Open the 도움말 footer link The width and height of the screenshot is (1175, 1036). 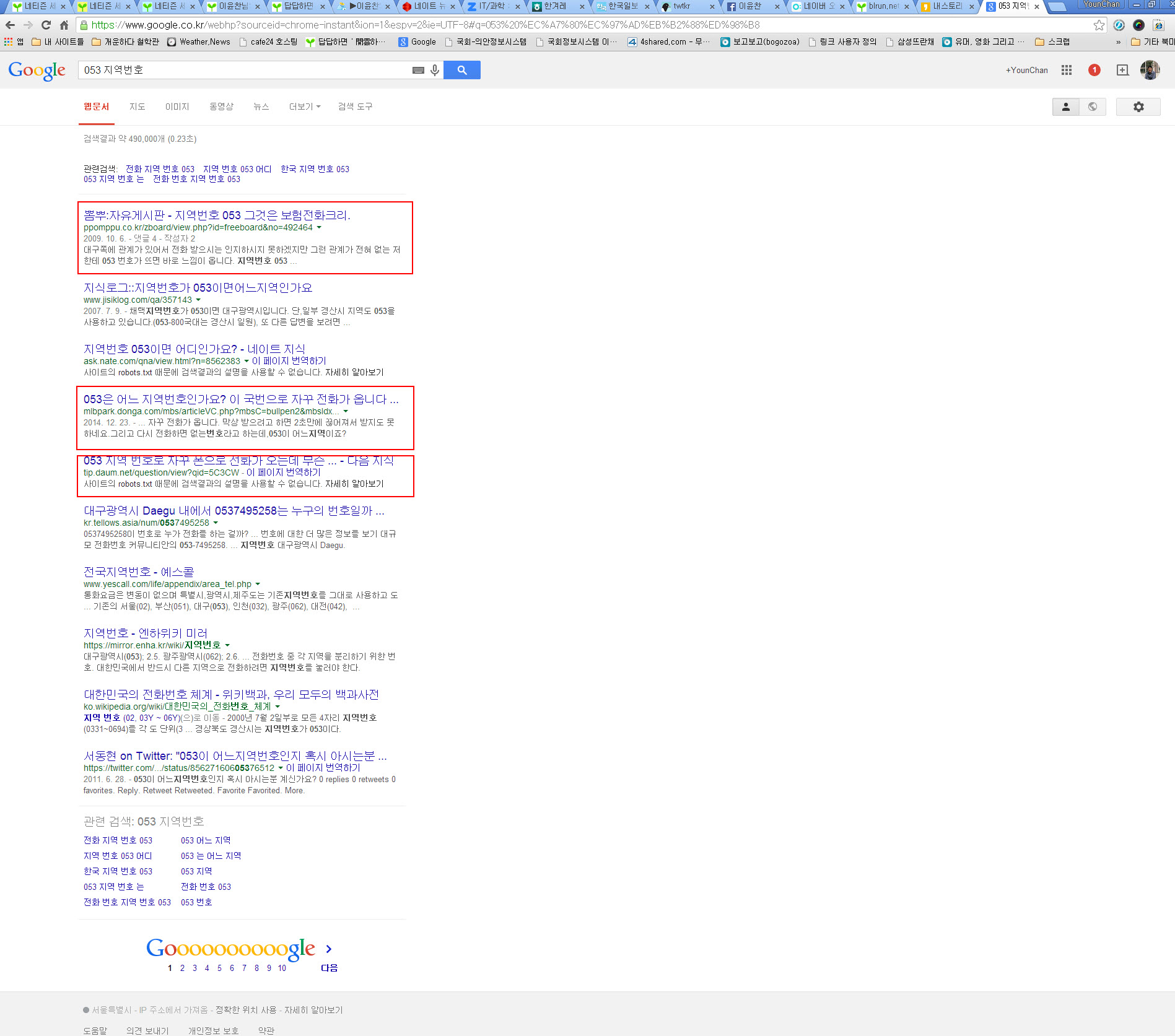coord(95,1030)
